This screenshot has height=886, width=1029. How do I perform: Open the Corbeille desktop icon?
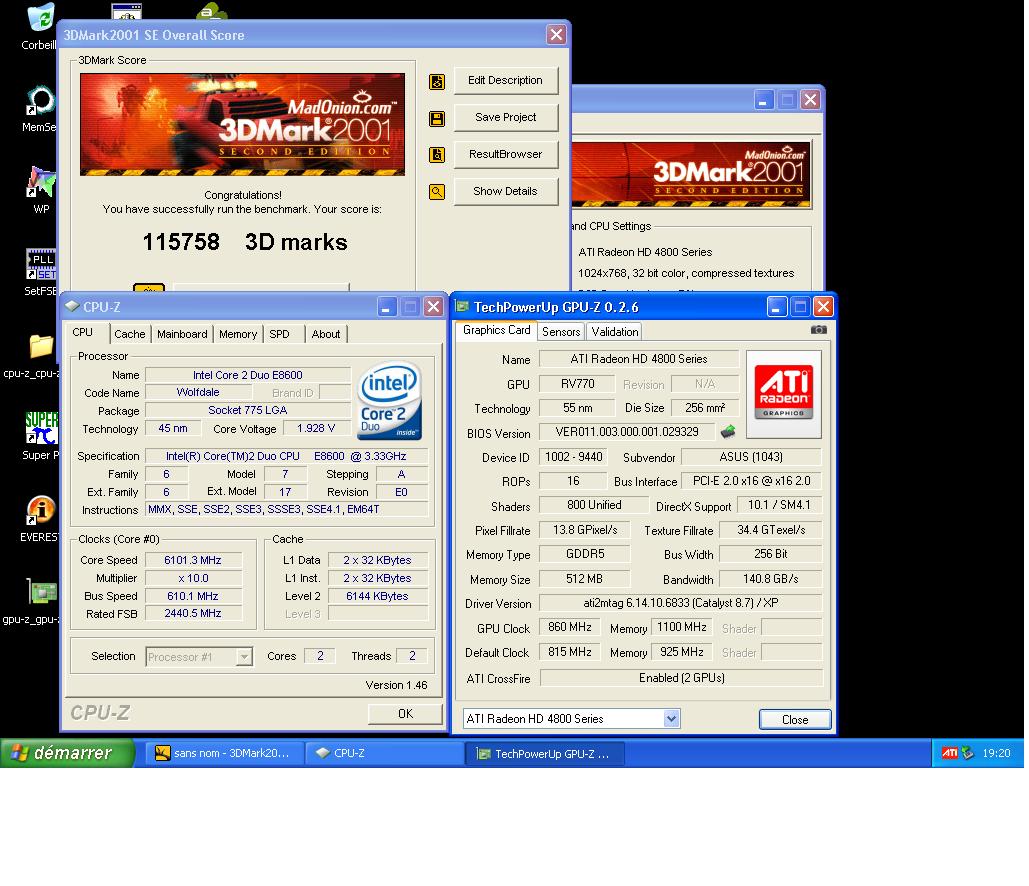pyautogui.click(x=39, y=26)
